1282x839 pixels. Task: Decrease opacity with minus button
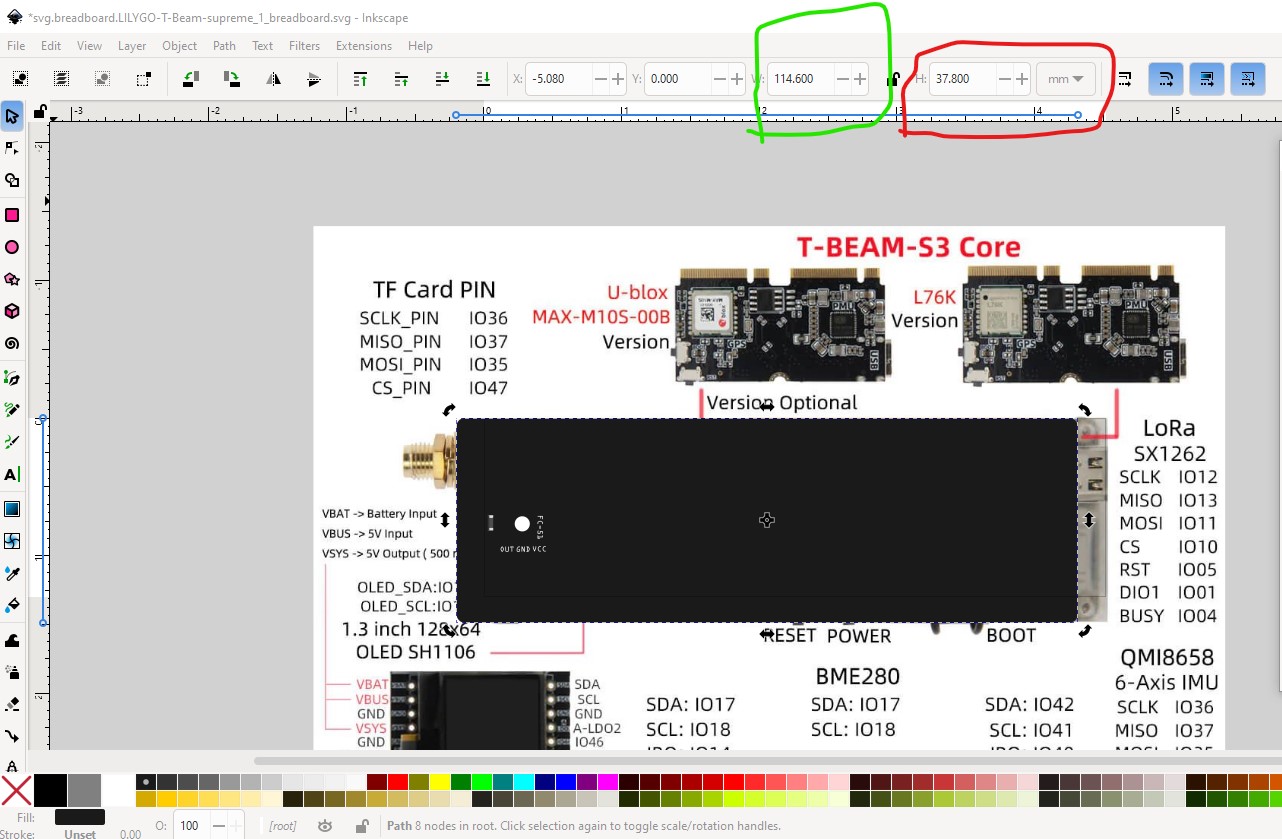217,826
